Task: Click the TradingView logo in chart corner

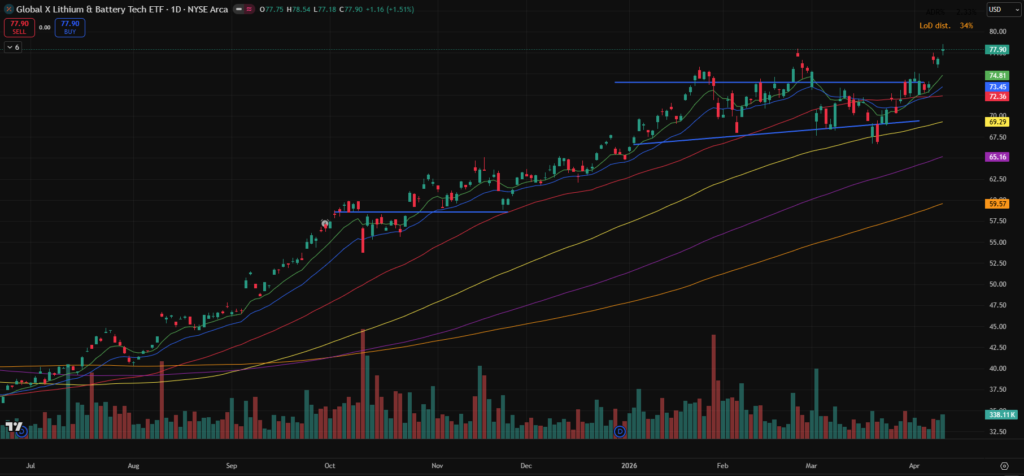Action: pyautogui.click(x=14, y=427)
